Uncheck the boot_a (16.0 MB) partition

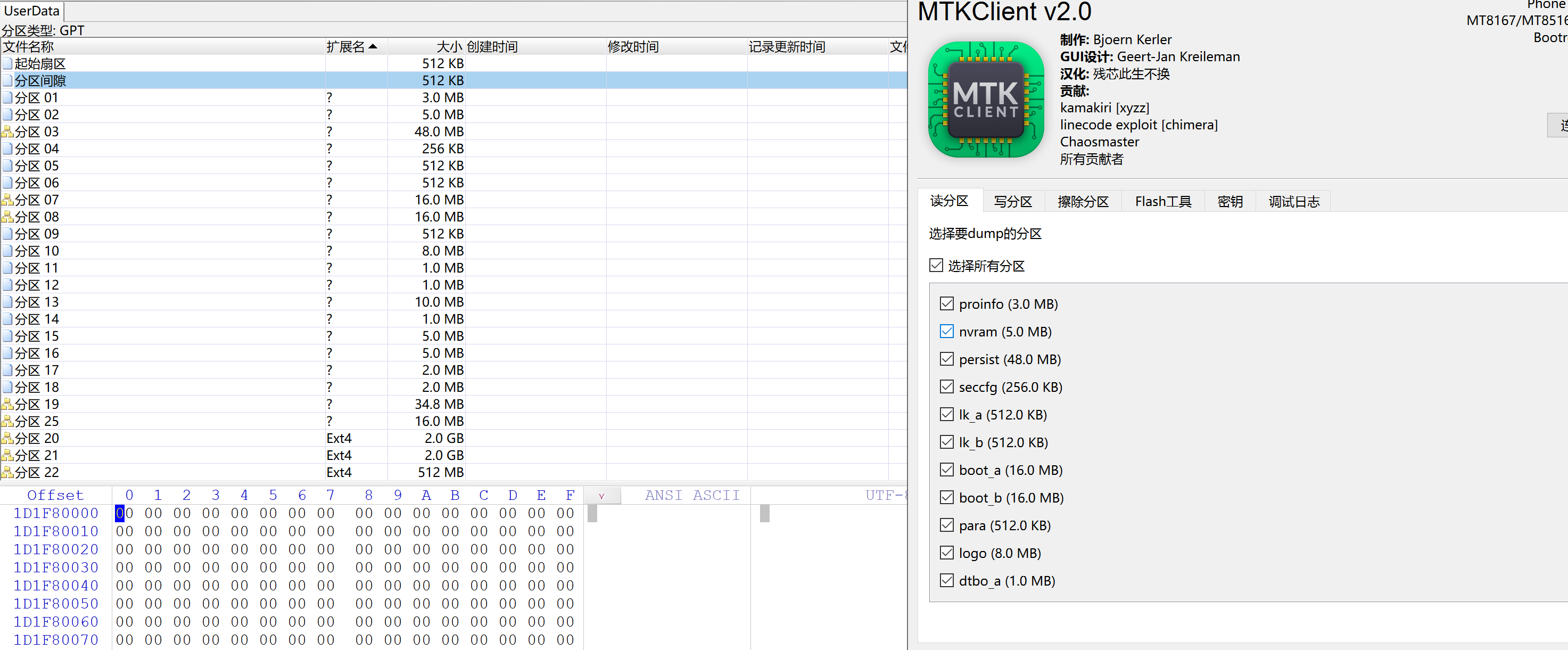[x=946, y=470]
